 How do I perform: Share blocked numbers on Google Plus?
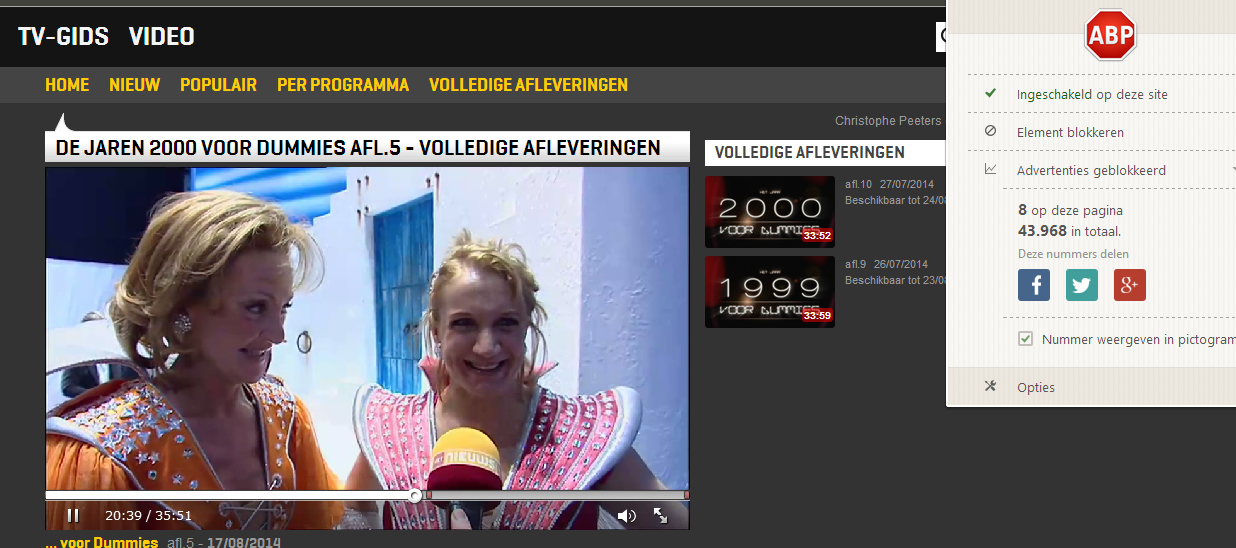pyautogui.click(x=1130, y=285)
